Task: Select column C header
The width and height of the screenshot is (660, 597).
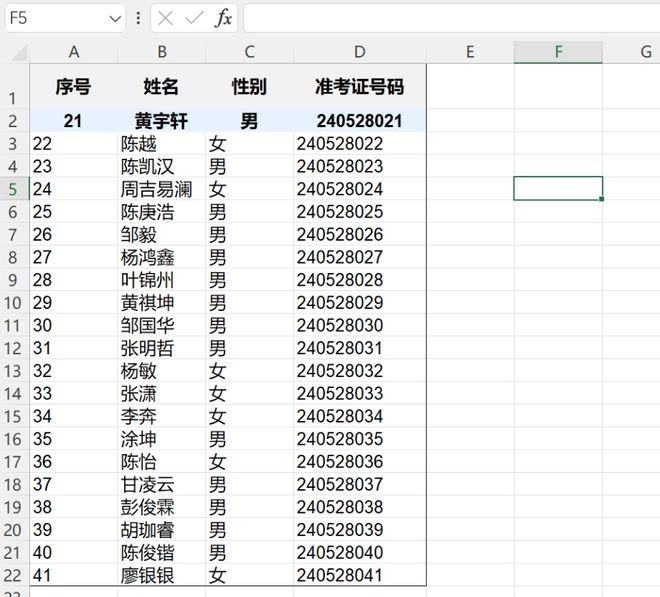Action: tap(250, 52)
